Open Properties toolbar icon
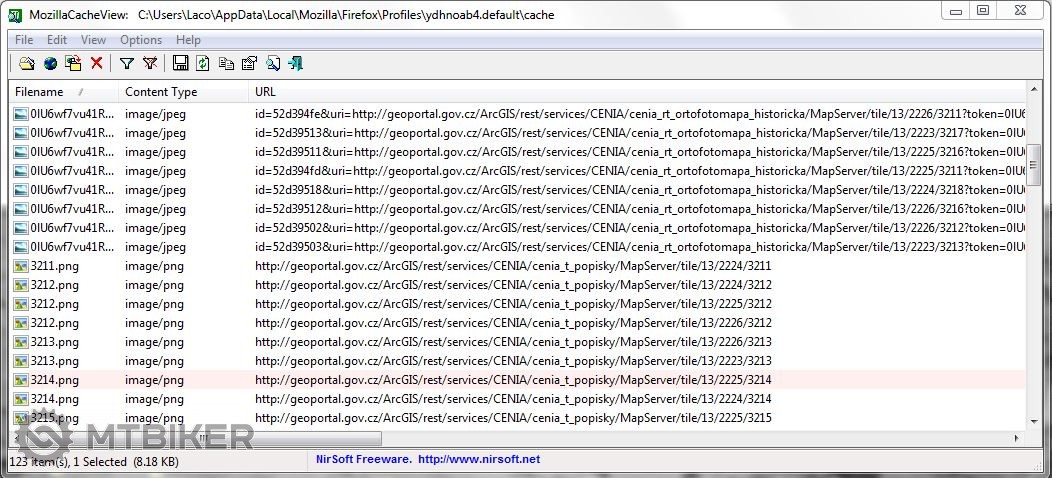Screen dimensions: 1052x478 pos(249,64)
